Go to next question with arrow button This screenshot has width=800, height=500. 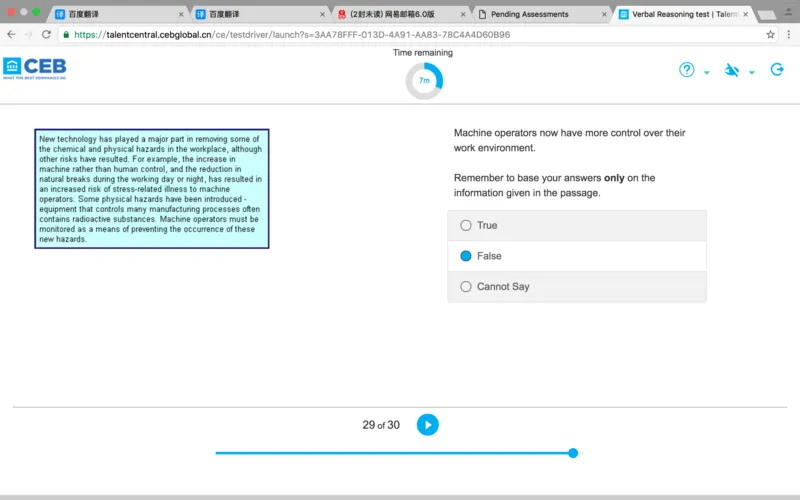pyautogui.click(x=427, y=425)
